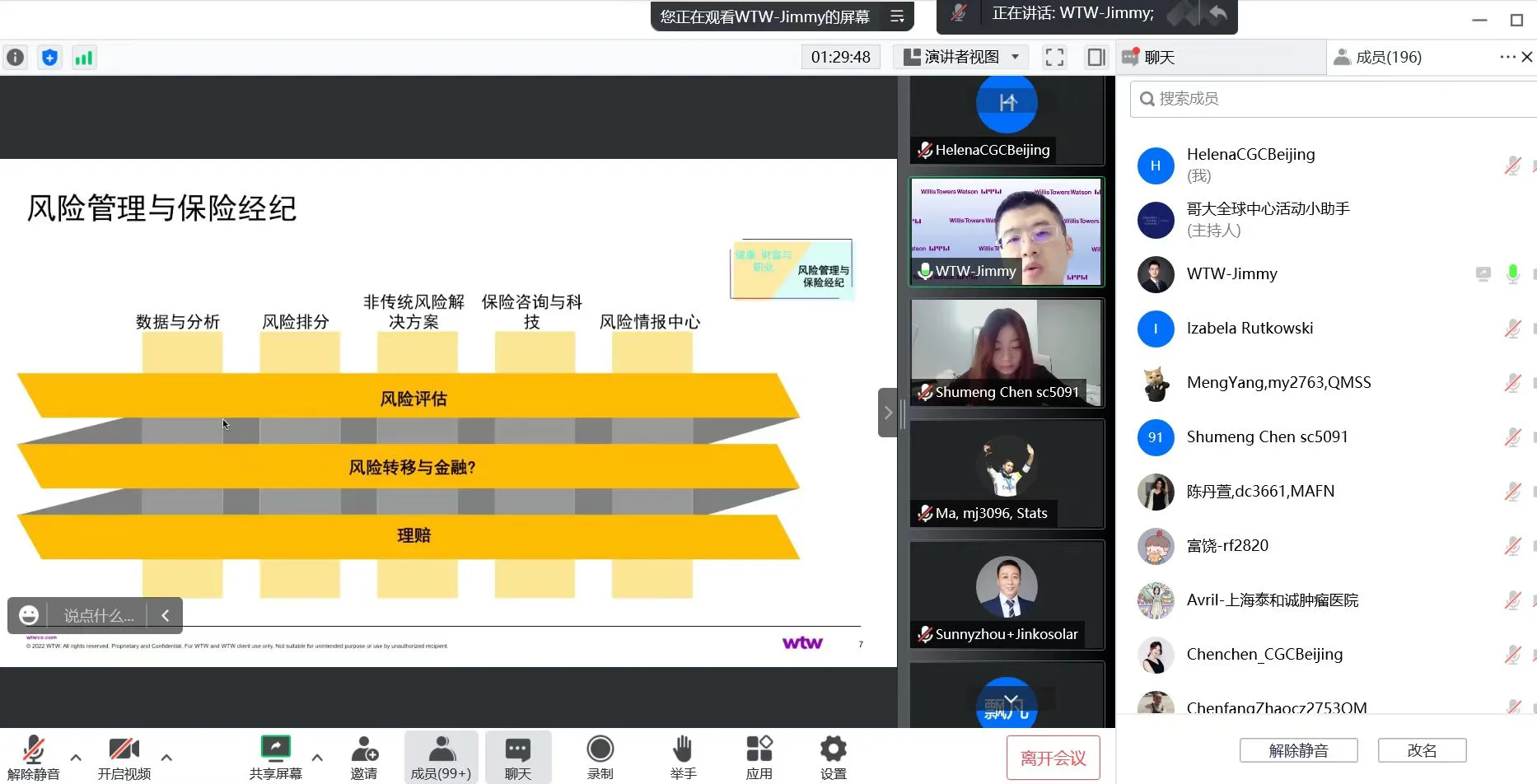The image size is (1537, 784).
Task: Open more options ellipsis in members panel
Action: (x=1507, y=57)
